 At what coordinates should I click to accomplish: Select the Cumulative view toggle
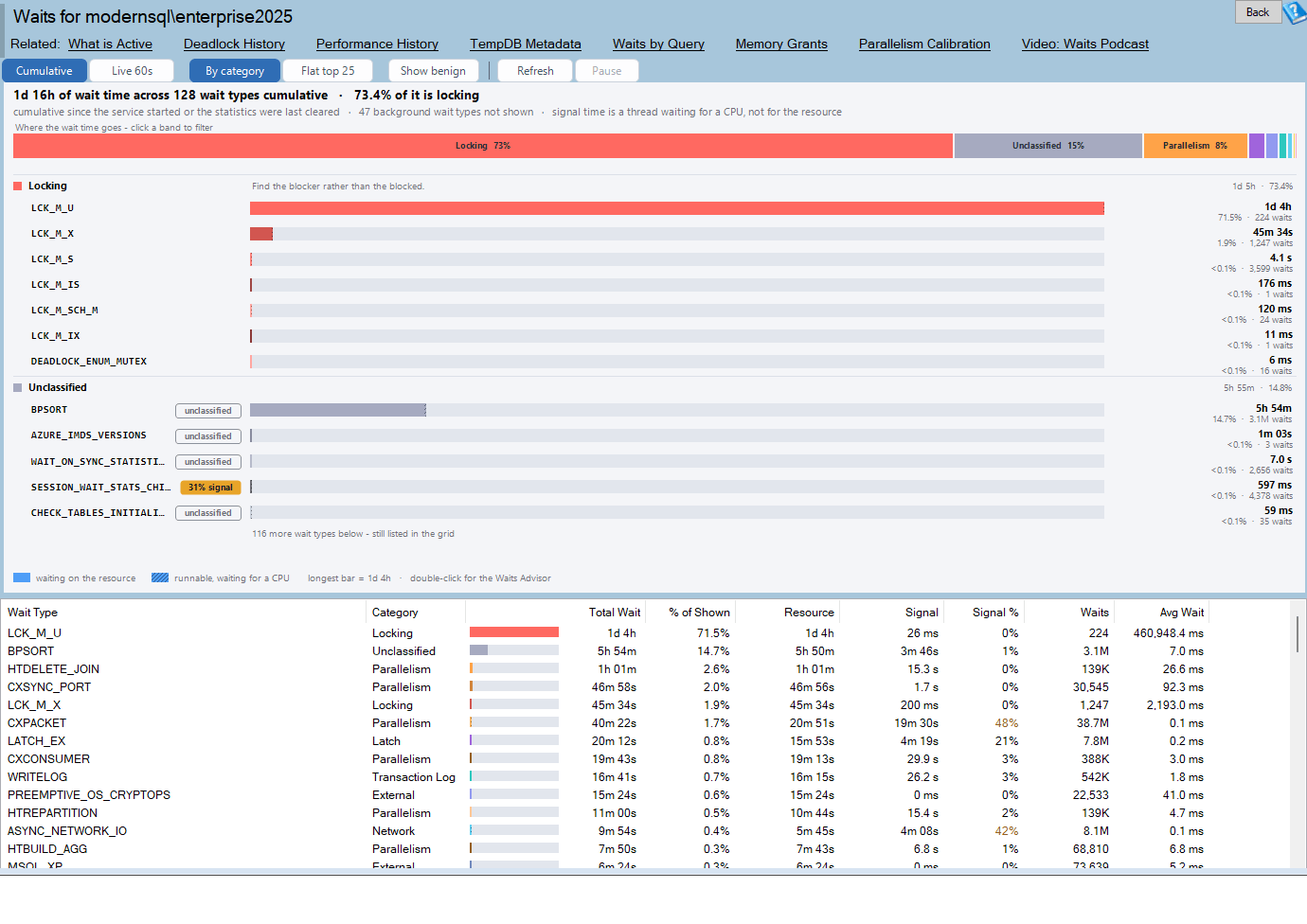[45, 71]
